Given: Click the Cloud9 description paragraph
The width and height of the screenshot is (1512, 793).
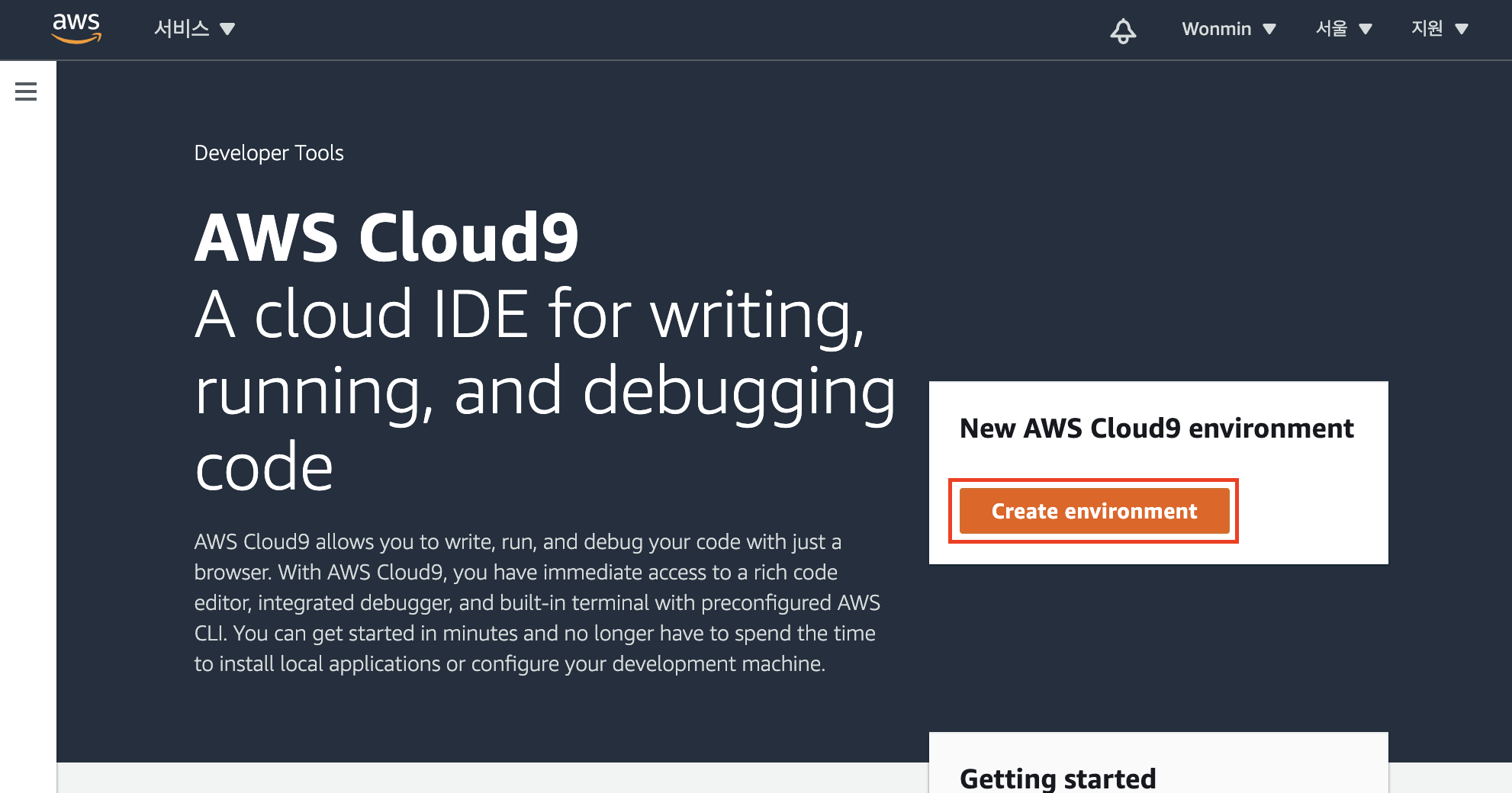Looking at the screenshot, I should [537, 602].
